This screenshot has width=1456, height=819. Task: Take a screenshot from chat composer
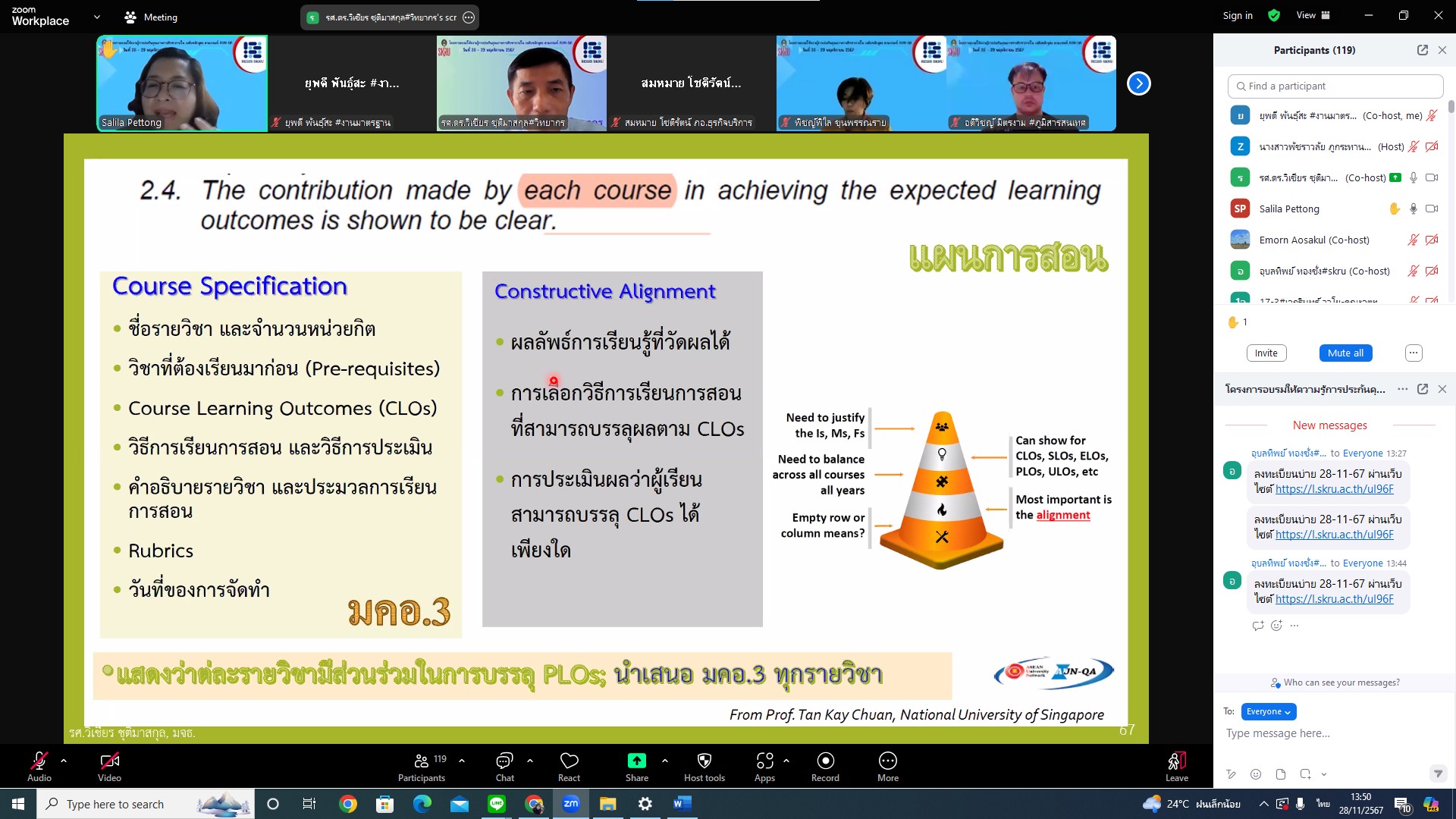click(x=1305, y=774)
